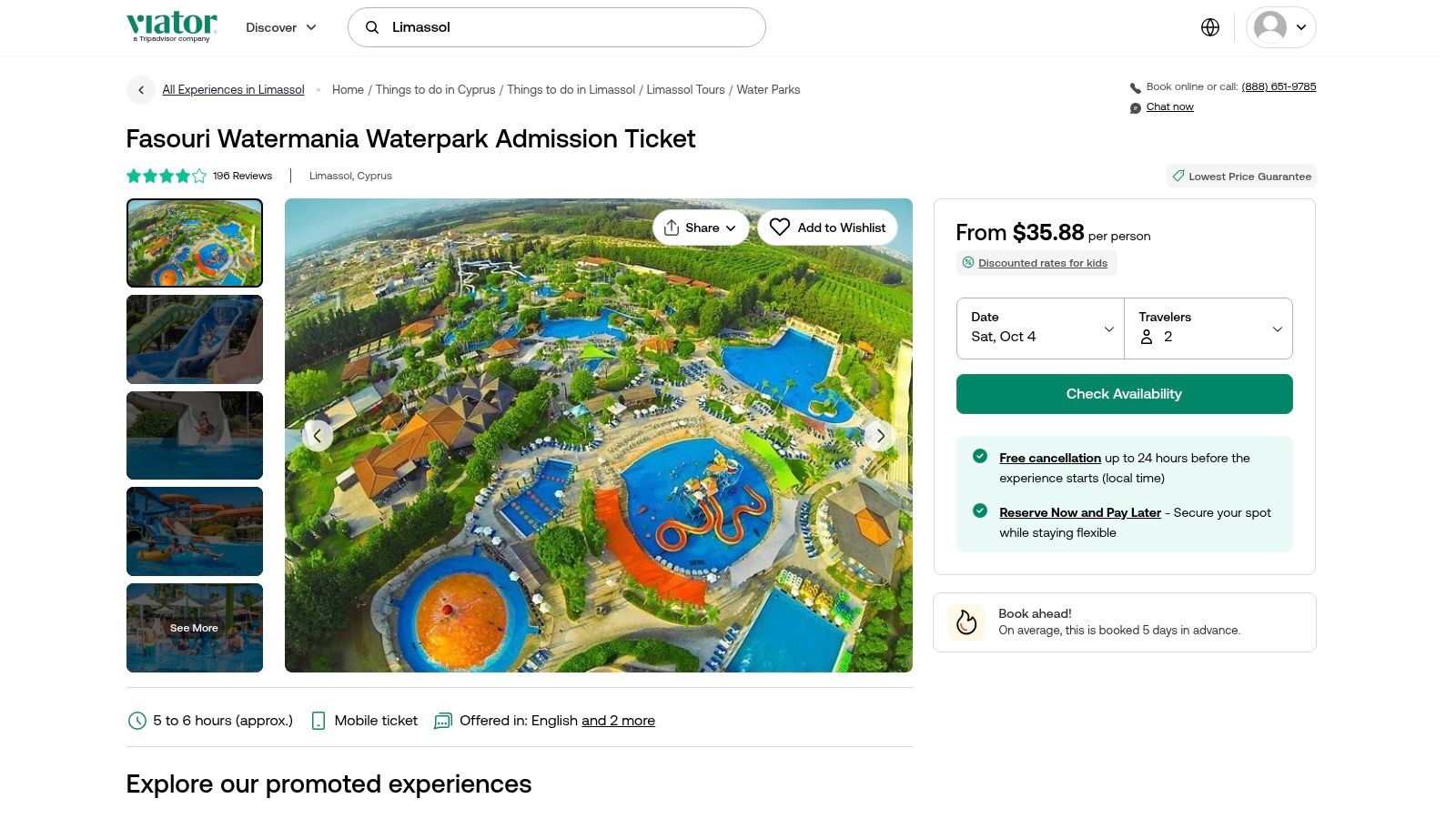Viewport: 1456px width, 819px height.
Task: Click the Viator logo
Action: click(172, 25)
